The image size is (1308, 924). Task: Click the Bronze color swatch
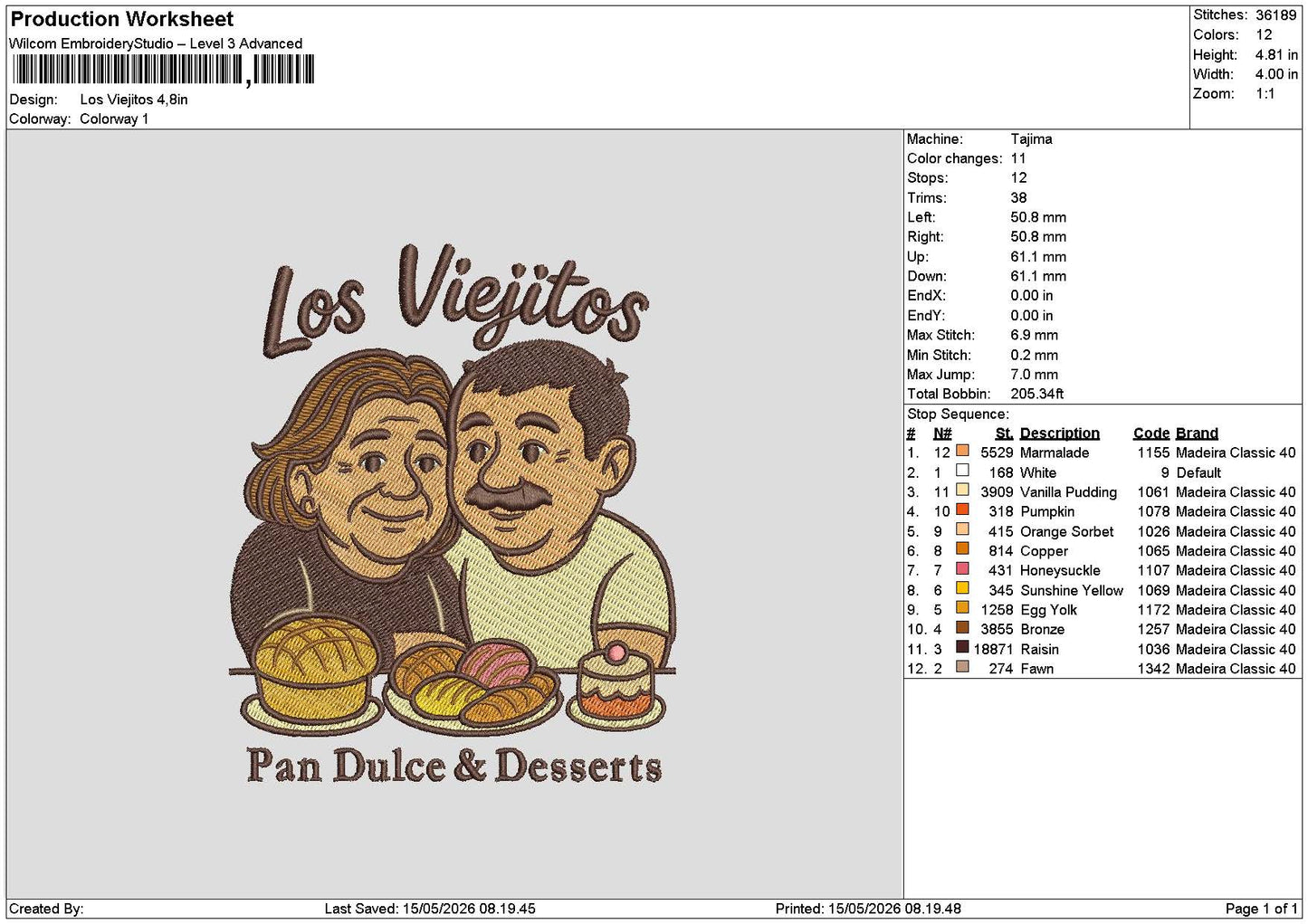(x=962, y=627)
